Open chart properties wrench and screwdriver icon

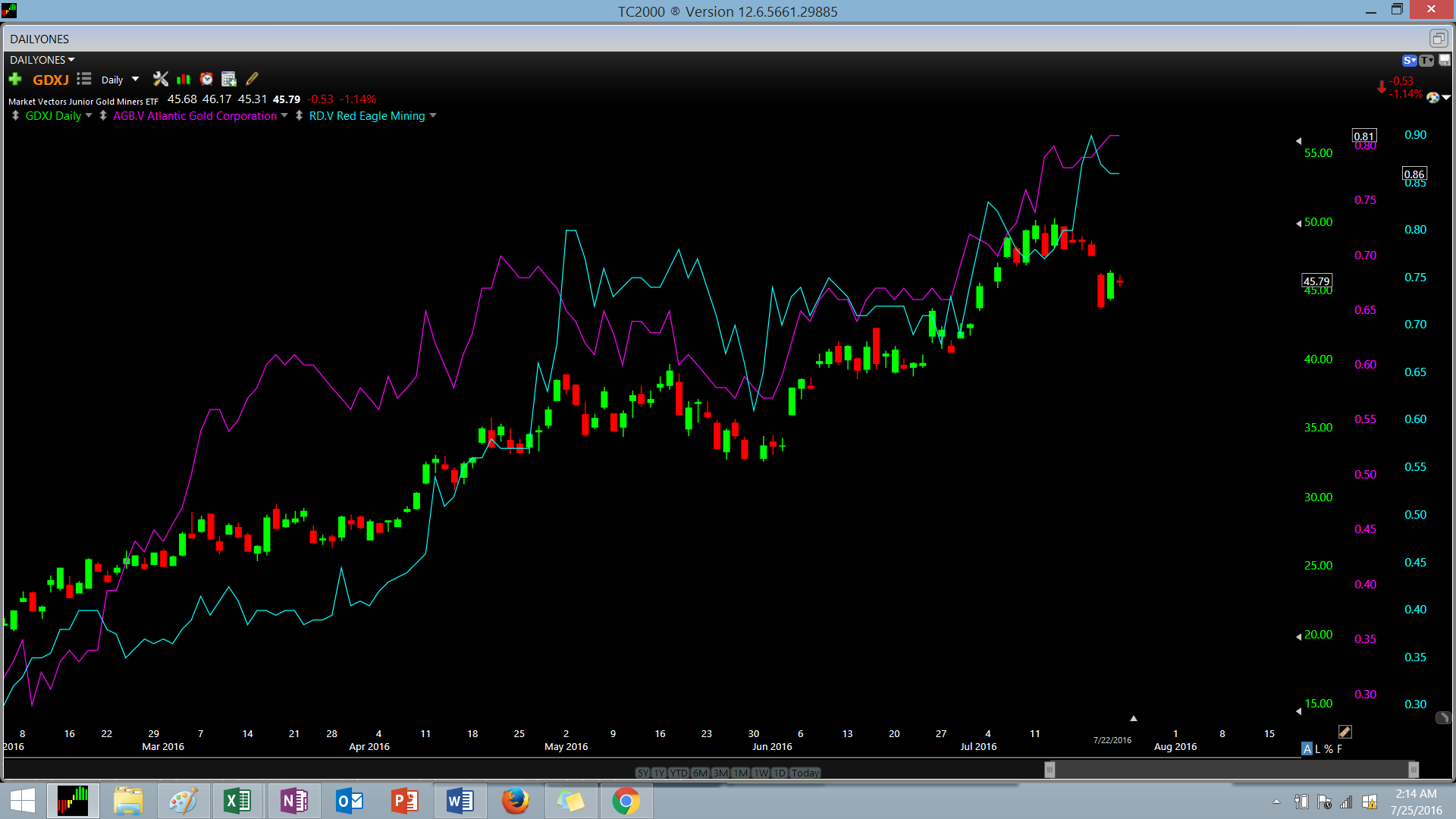click(161, 79)
